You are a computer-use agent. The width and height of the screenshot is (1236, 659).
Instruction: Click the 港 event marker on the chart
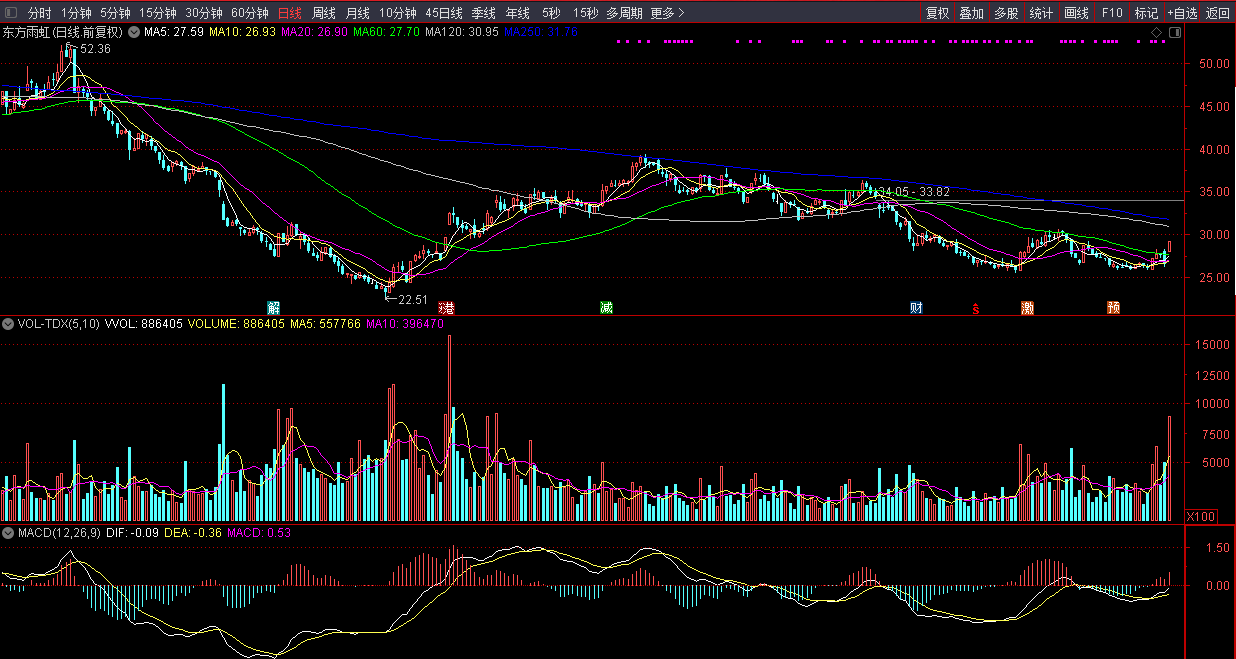(447, 307)
